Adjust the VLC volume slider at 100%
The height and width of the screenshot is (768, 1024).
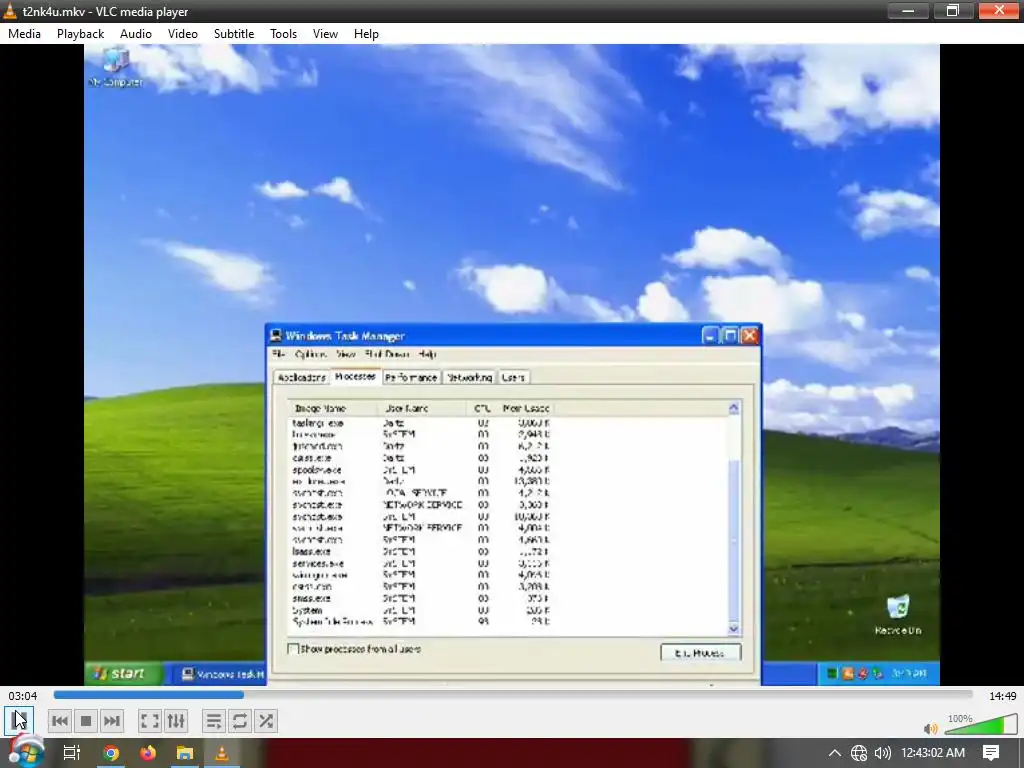coord(981,725)
